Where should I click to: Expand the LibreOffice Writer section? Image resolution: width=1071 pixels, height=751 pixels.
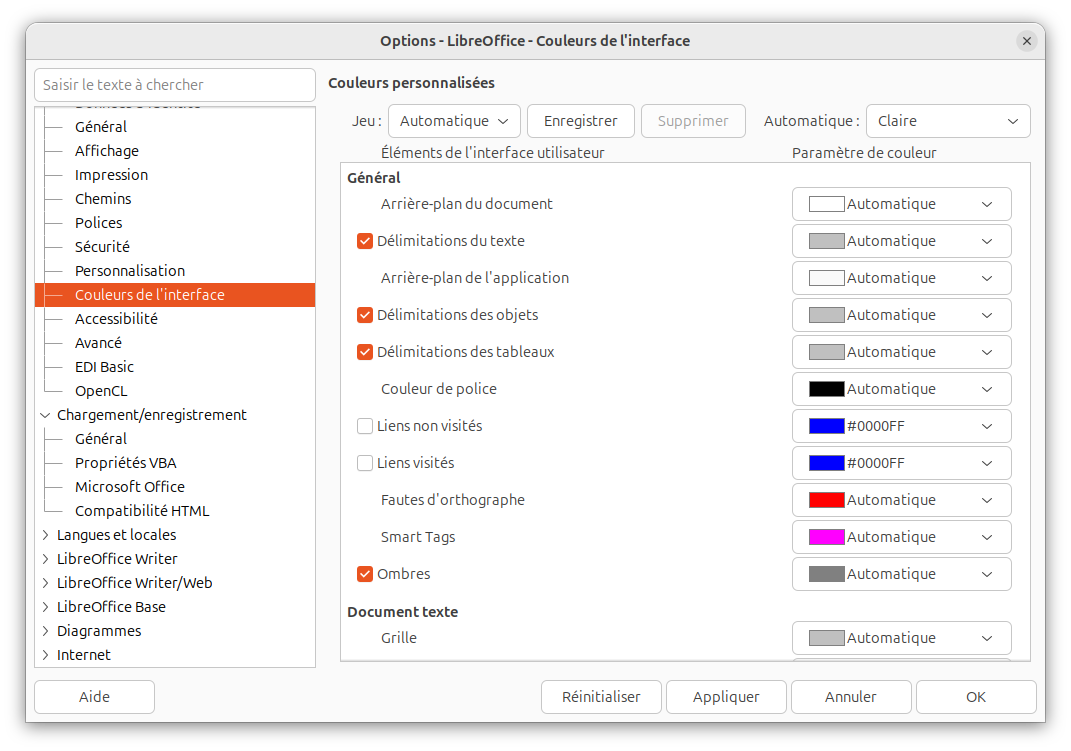[x=45, y=558]
